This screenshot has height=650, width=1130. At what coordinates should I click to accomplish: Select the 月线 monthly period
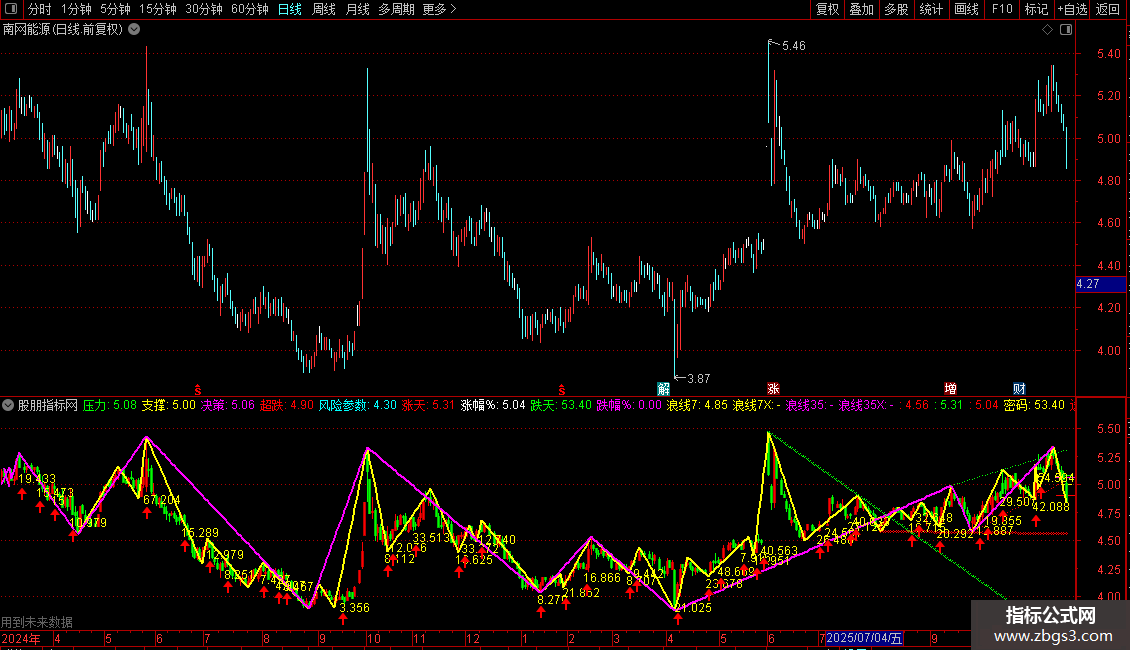tap(357, 9)
